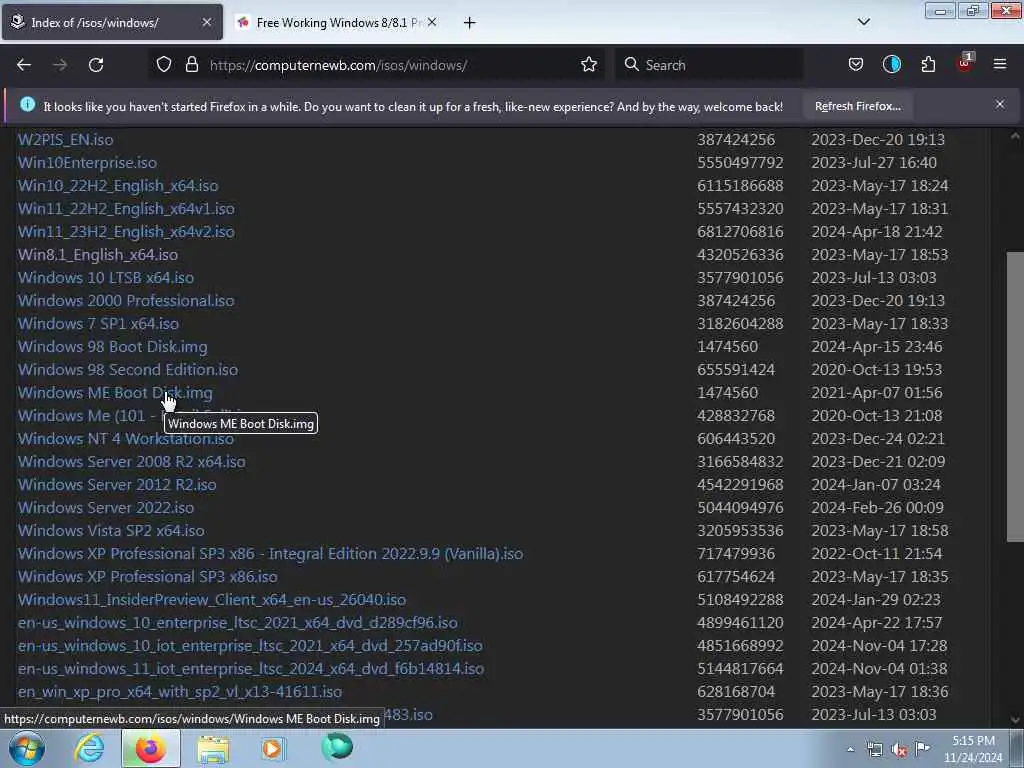Image resolution: width=1024 pixels, height=768 pixels.
Task: Click the Refresh Firefox button
Action: point(857,106)
